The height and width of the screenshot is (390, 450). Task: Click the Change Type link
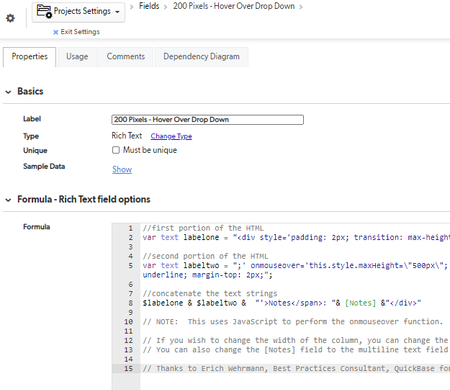pos(171,136)
